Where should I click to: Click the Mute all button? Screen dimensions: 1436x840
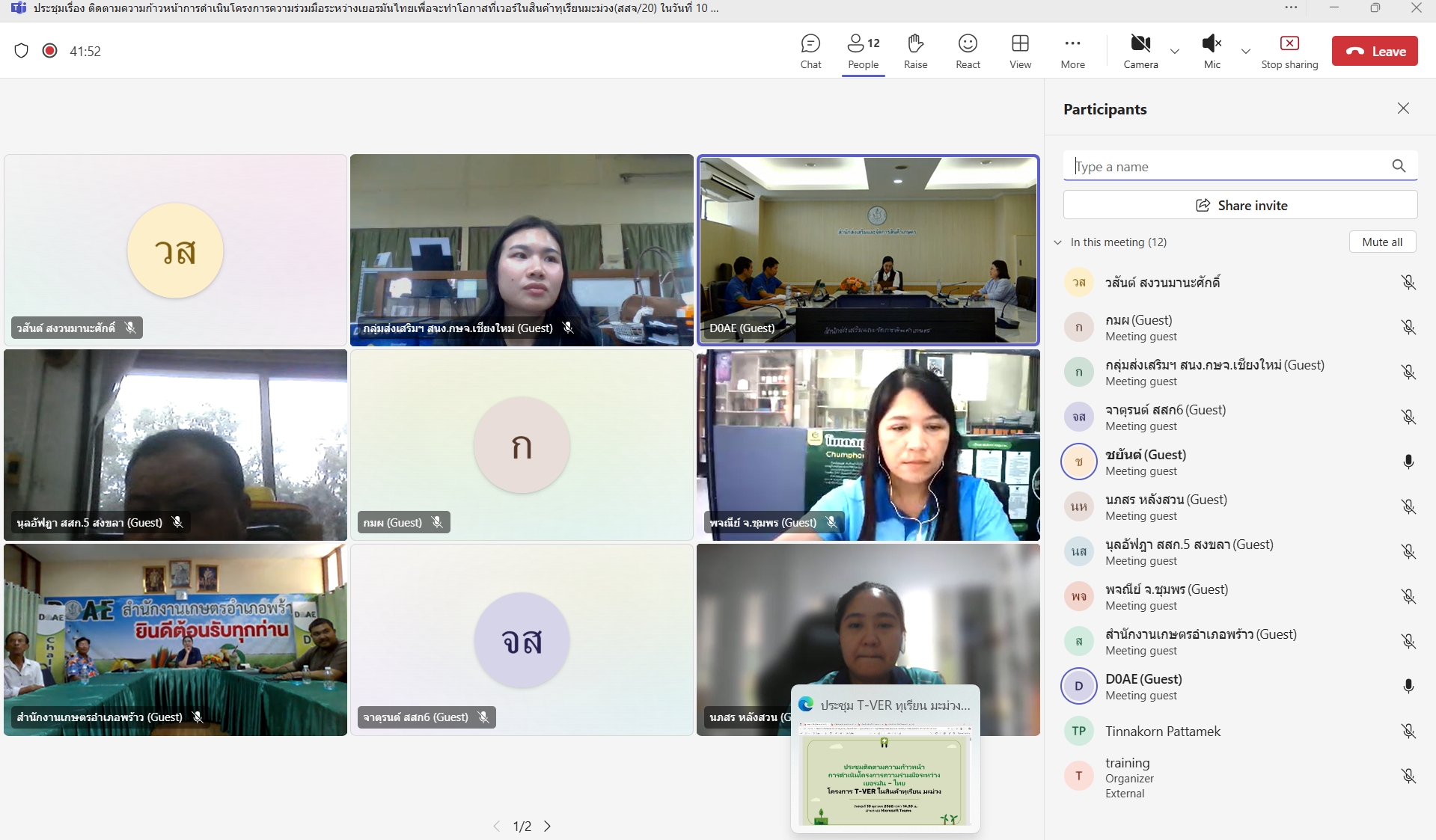[1382, 242]
